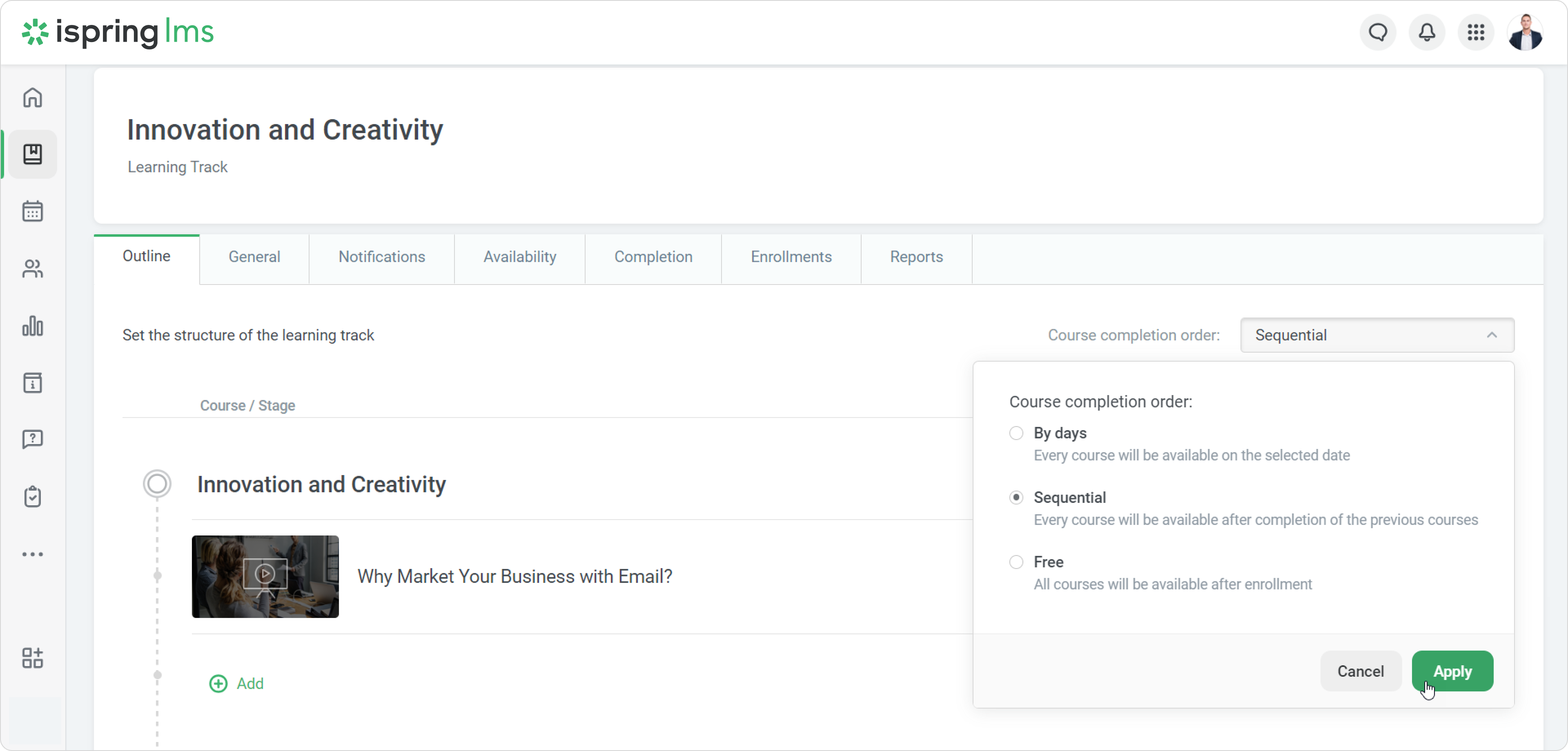This screenshot has width=1568, height=751.
Task: Open the email marketing course thumbnail
Action: pos(265,576)
